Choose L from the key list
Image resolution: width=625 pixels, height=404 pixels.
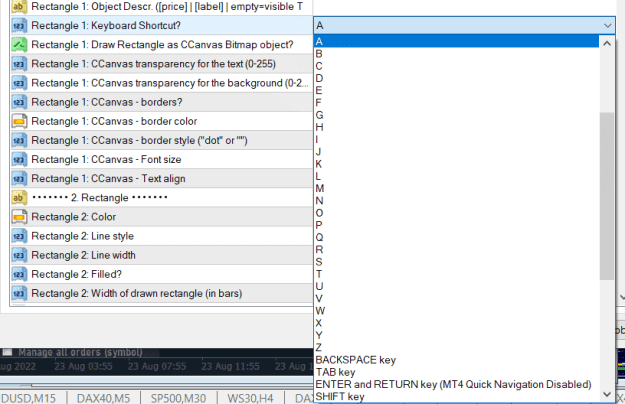[456, 176]
